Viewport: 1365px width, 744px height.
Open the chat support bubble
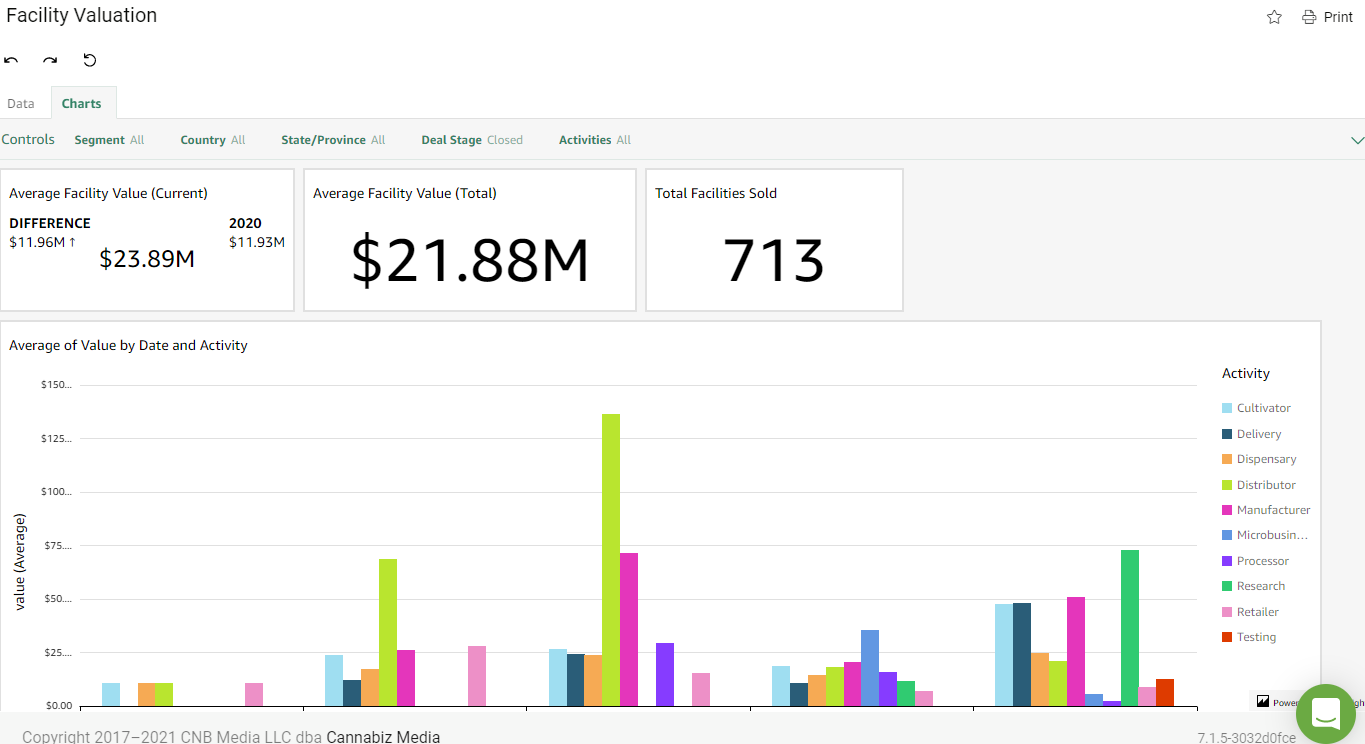(x=1325, y=713)
